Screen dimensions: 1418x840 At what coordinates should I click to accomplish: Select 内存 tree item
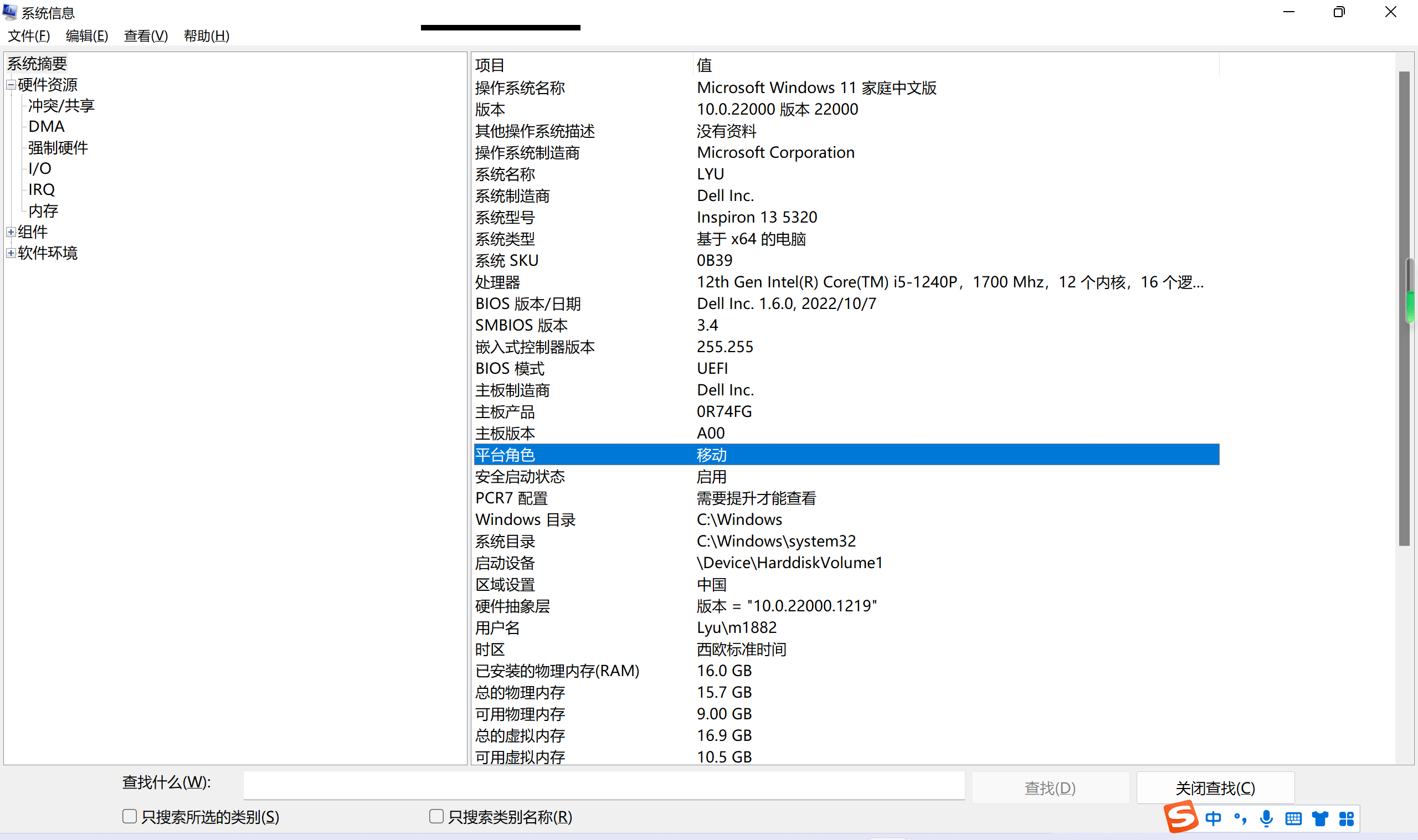click(44, 210)
